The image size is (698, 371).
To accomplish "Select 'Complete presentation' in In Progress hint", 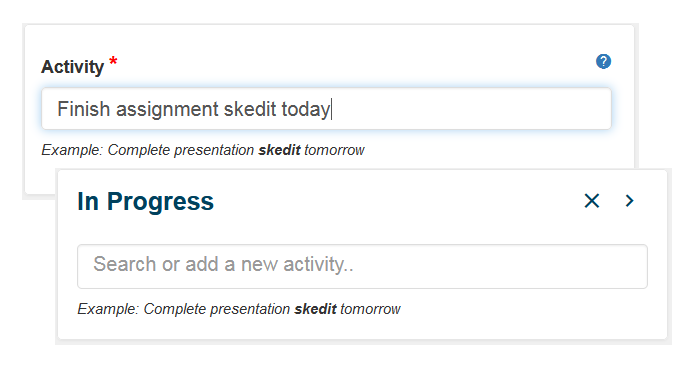I will click(x=217, y=310).
